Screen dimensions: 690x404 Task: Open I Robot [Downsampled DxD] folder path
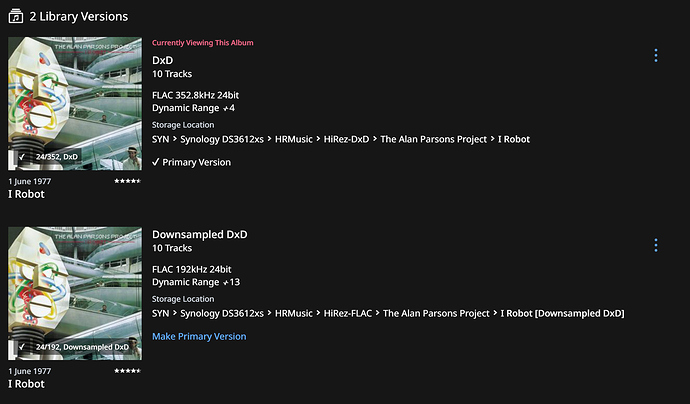[562, 313]
